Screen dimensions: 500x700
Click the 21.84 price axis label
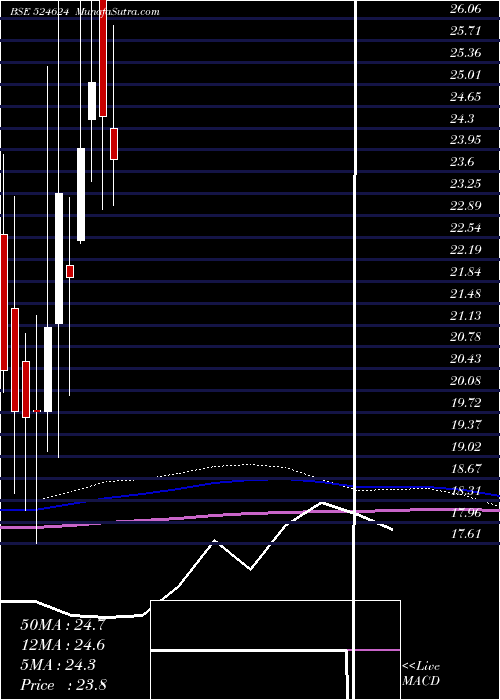466,271
